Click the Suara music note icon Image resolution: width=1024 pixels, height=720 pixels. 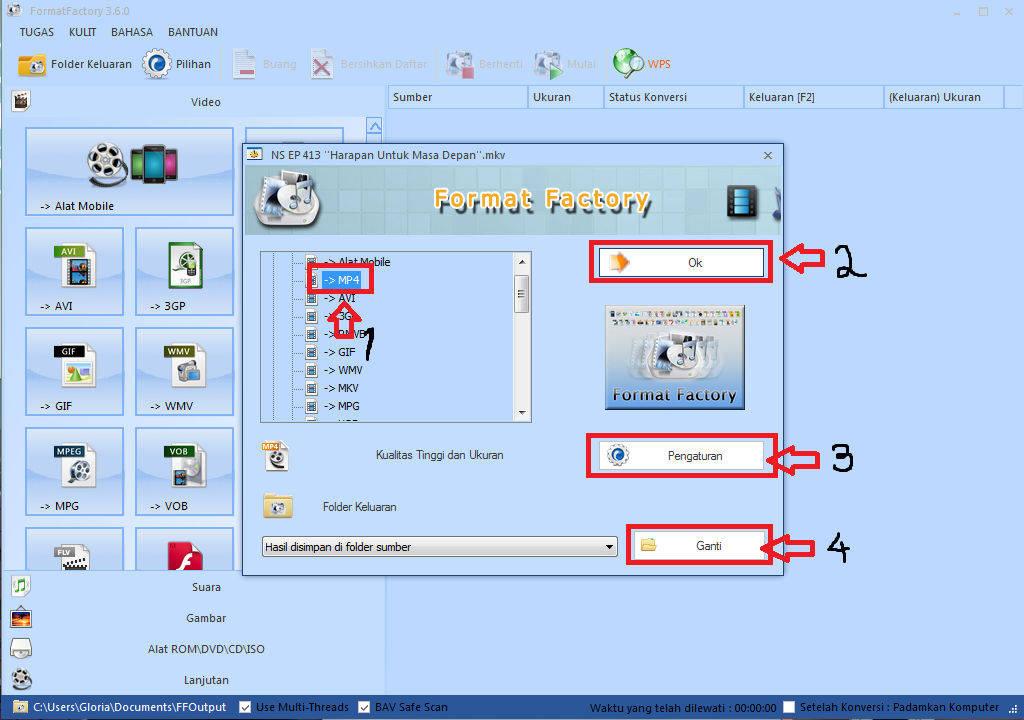coord(21,586)
